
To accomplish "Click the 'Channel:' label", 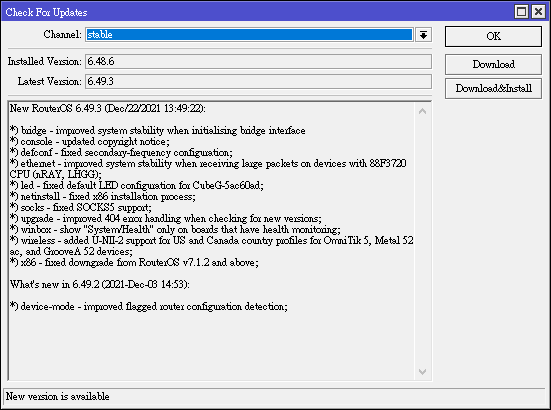I will click(x=63, y=34).
